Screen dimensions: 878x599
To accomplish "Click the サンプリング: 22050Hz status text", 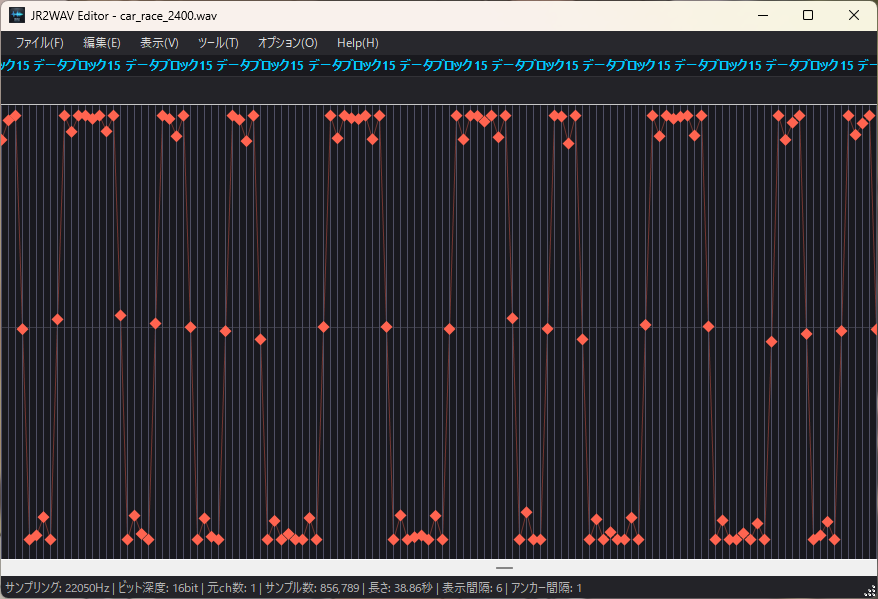I will tap(57, 588).
